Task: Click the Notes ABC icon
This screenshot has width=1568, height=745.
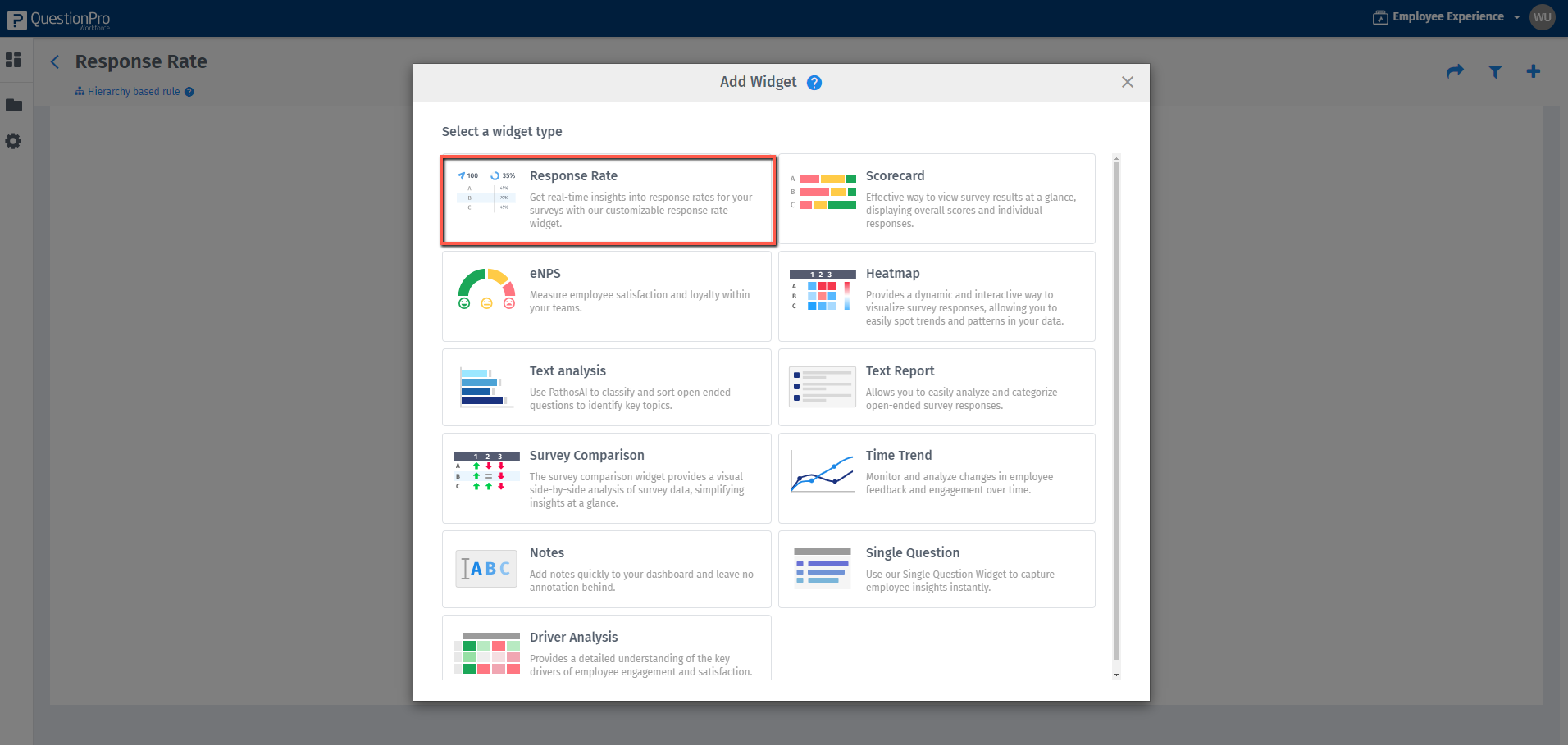Action: click(486, 569)
